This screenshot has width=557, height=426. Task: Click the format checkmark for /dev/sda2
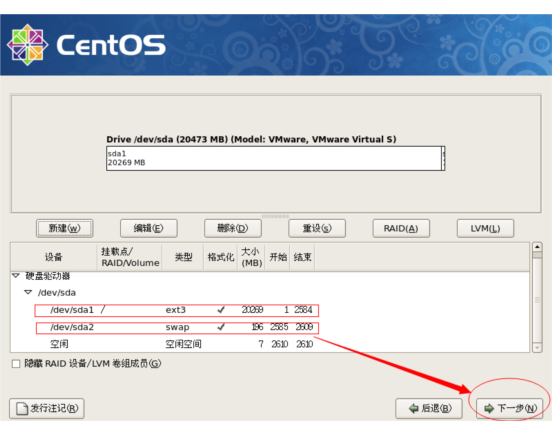click(x=221, y=327)
